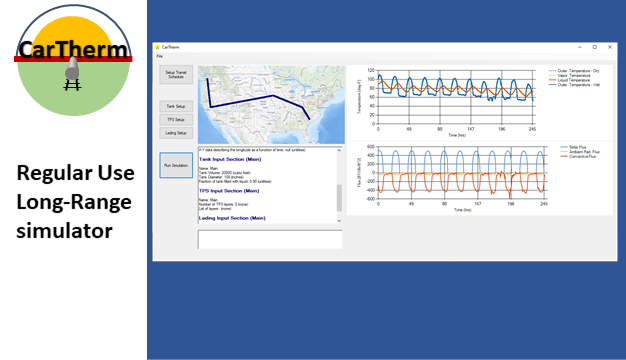Image resolution: width=626 pixels, height=360 pixels.
Task: Open the Tank Setup dialog
Action: (x=176, y=106)
